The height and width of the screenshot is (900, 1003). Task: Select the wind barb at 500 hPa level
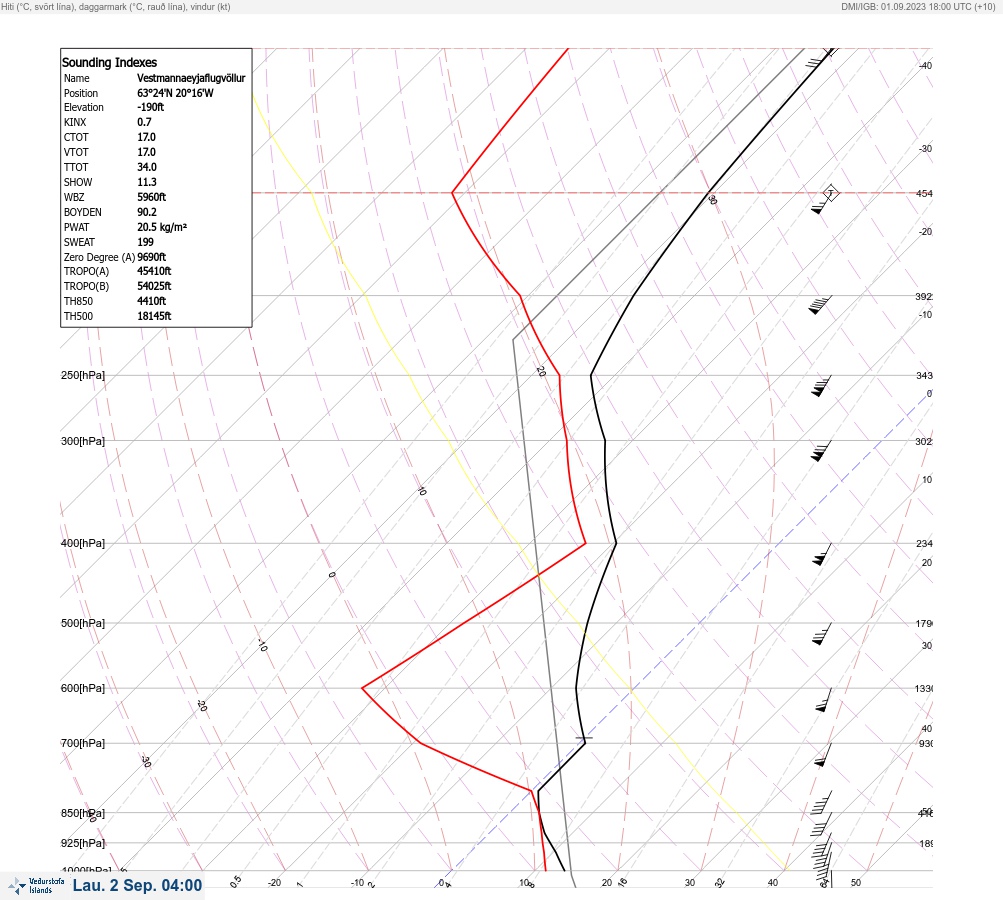(x=822, y=634)
